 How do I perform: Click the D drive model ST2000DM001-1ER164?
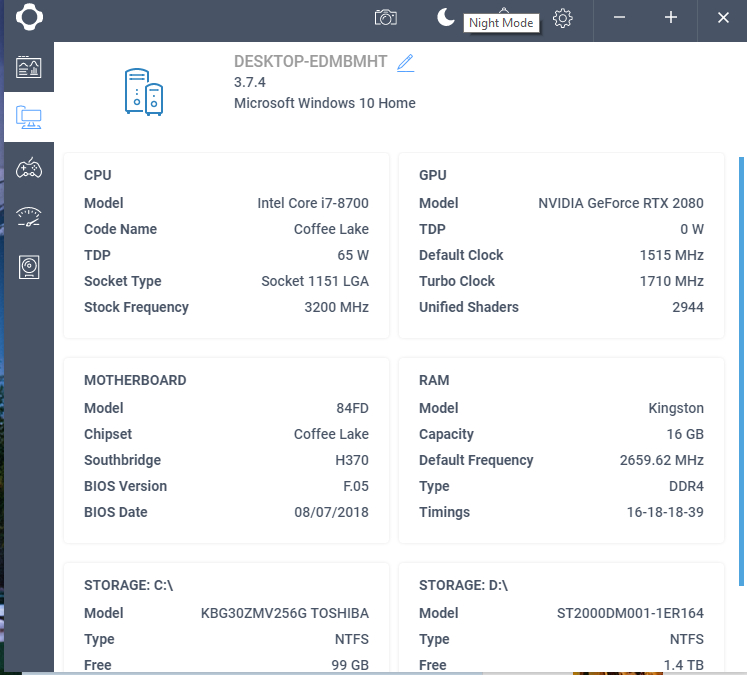(630, 613)
